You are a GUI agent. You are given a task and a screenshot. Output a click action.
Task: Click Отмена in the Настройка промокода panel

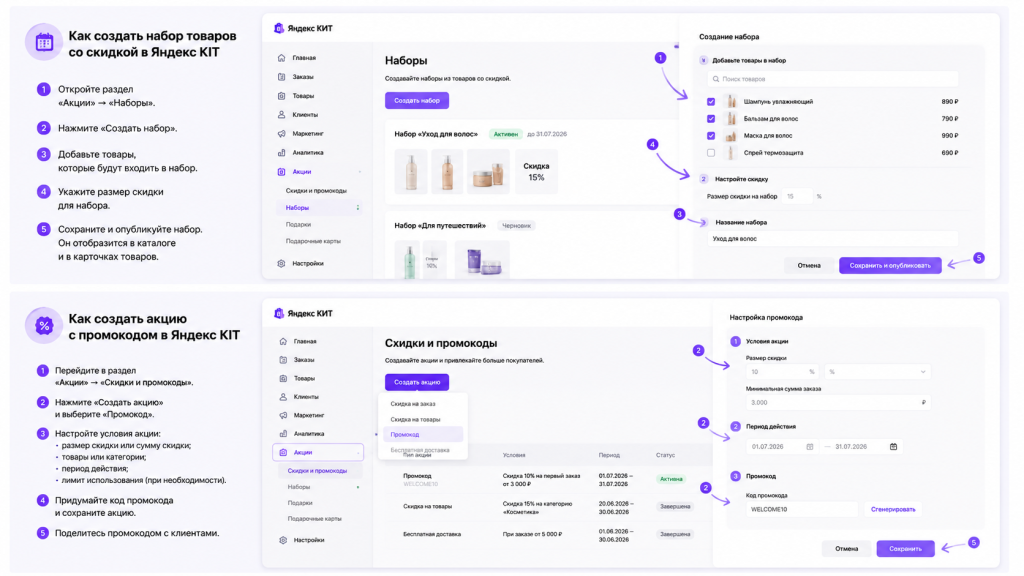coord(846,549)
